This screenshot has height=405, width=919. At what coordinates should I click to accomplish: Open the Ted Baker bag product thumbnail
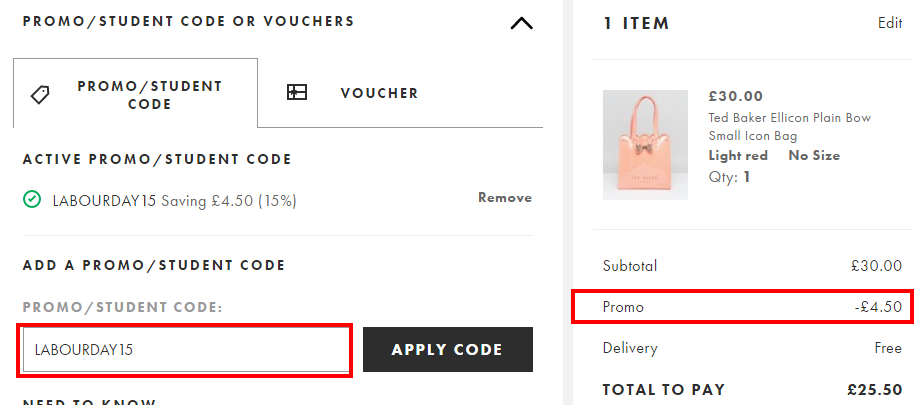coord(645,145)
